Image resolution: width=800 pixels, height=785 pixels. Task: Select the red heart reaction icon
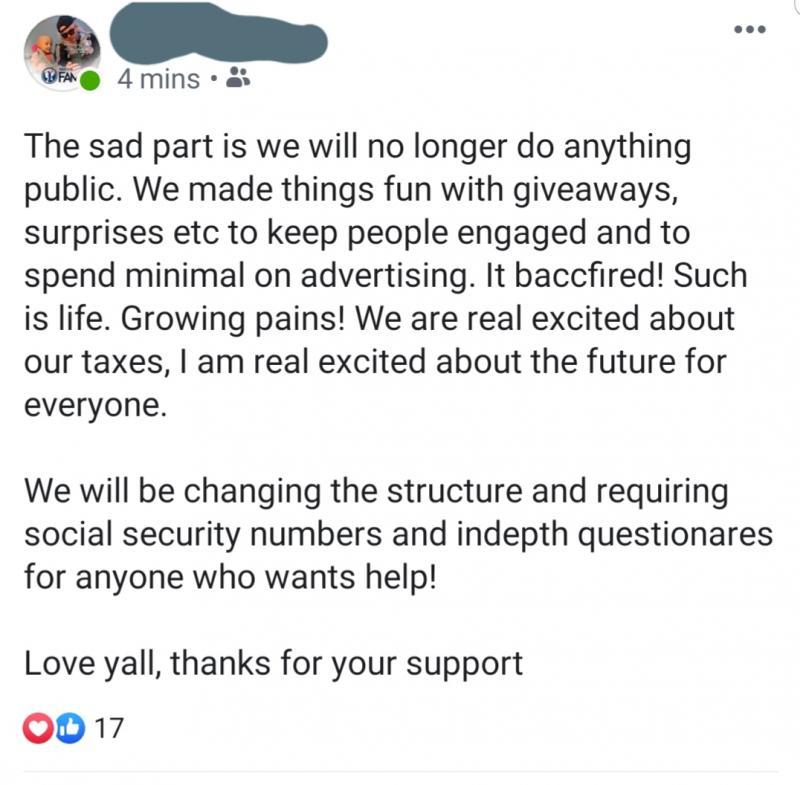click(x=38, y=728)
